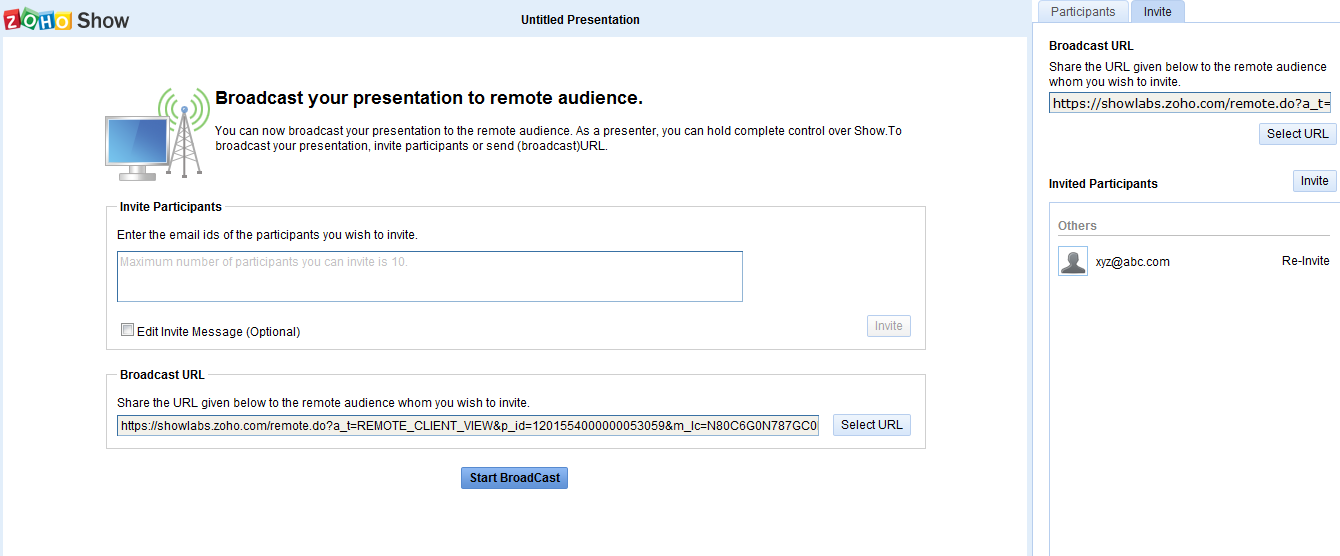Click the xyz@abc.com participant avatar icon
This screenshot has height=556, width=1340.
click(x=1073, y=261)
